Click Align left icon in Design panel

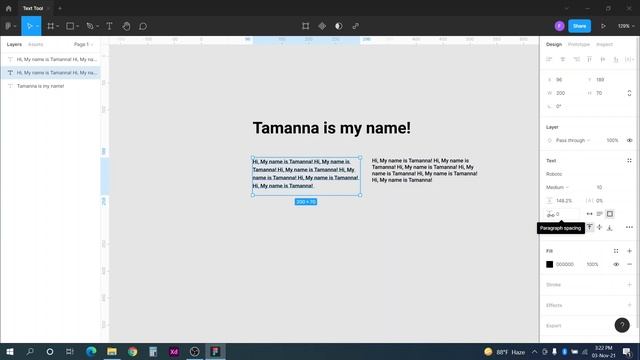(549, 60)
